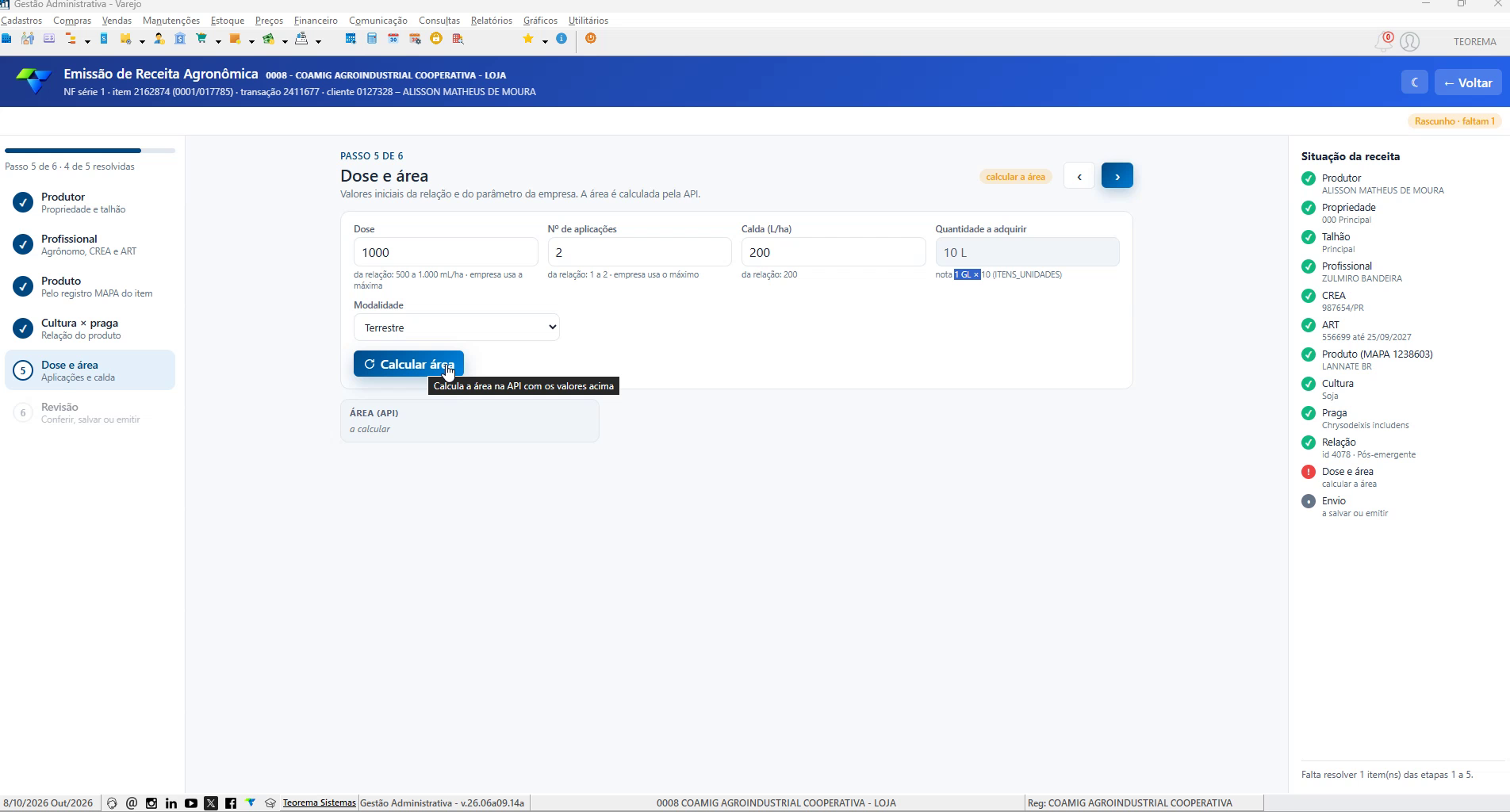Expand the dropdown arrow beside the money bills icon
1510x812 pixels.
285,41
